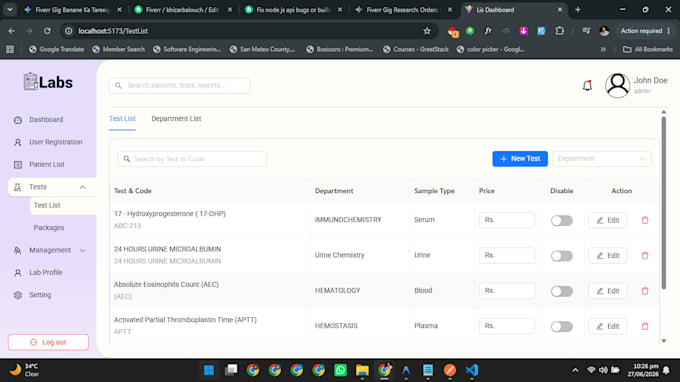
Task: Open Packages under Tests
Action: click(49, 228)
